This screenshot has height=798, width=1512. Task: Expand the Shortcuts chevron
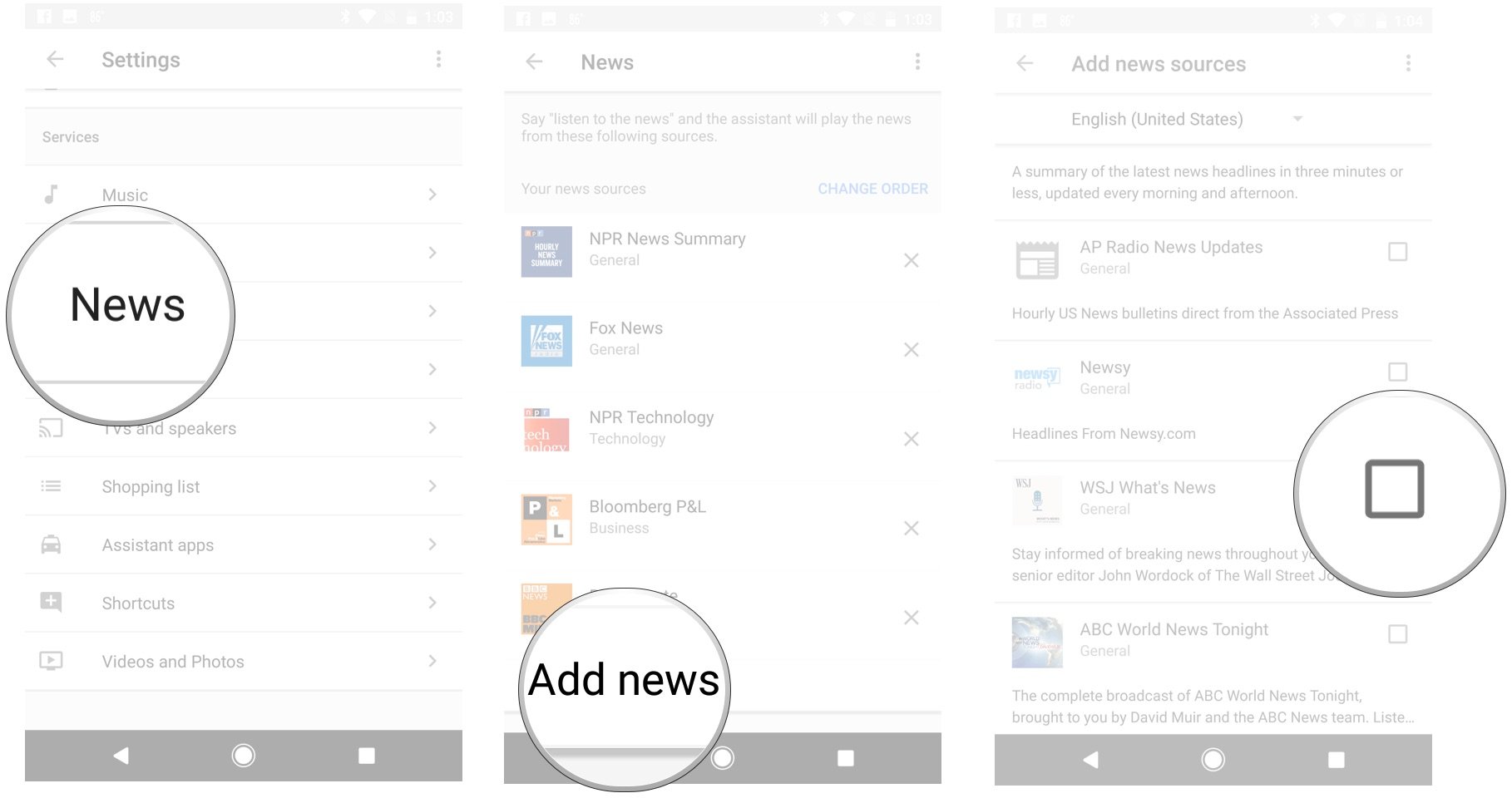coord(432,602)
